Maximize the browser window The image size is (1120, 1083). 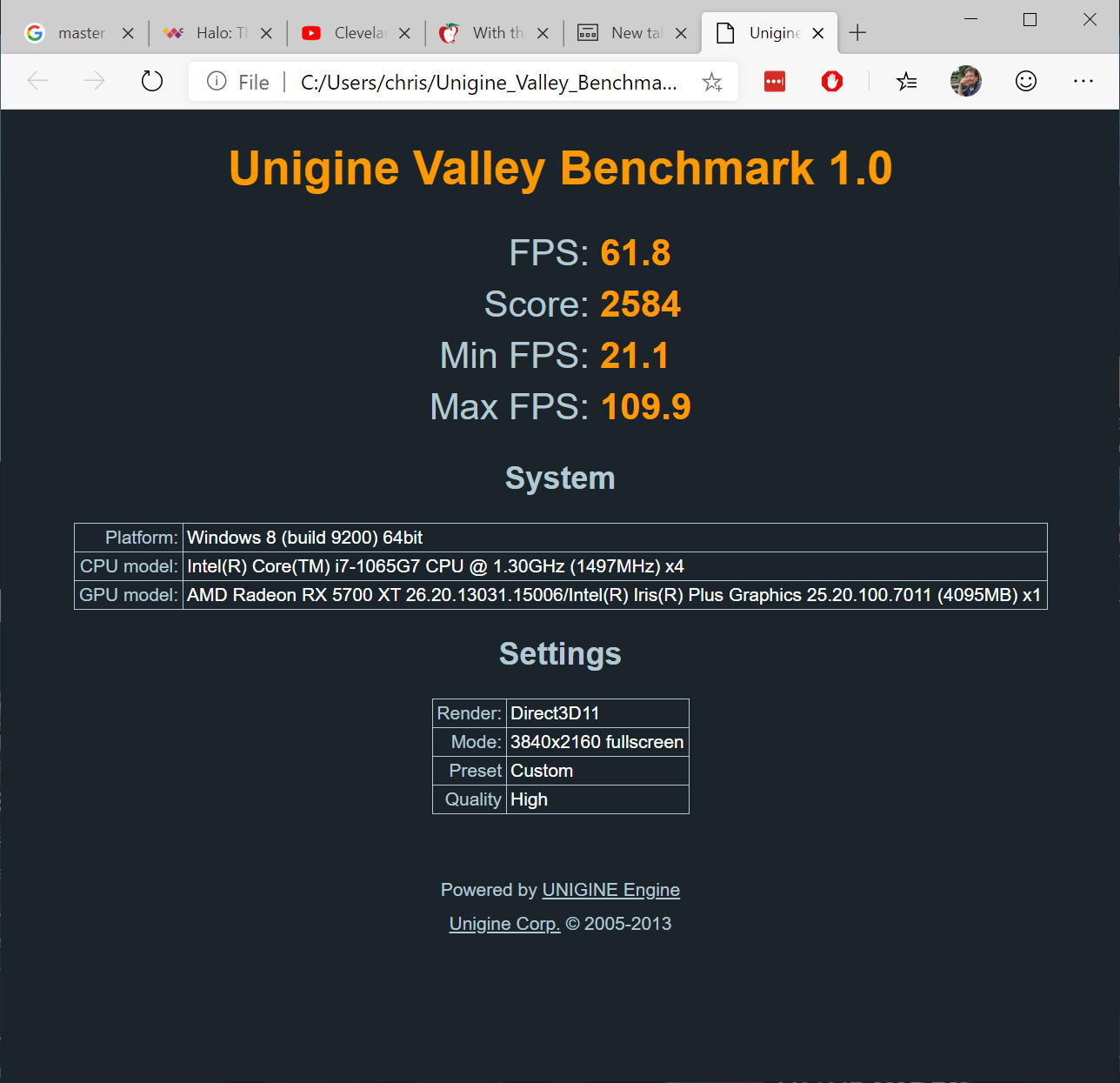(x=1030, y=19)
